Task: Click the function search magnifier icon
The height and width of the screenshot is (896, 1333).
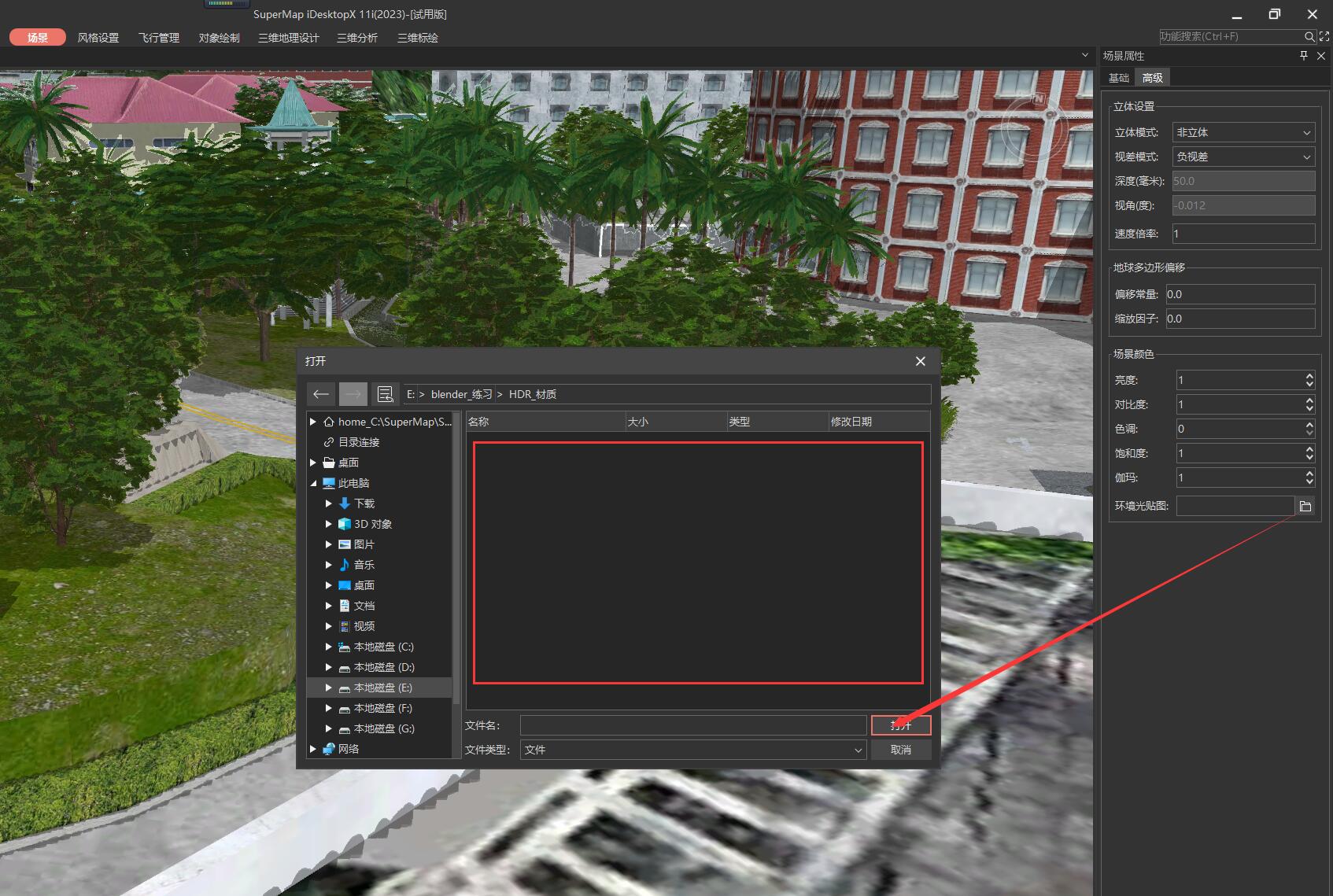Action: [1309, 37]
